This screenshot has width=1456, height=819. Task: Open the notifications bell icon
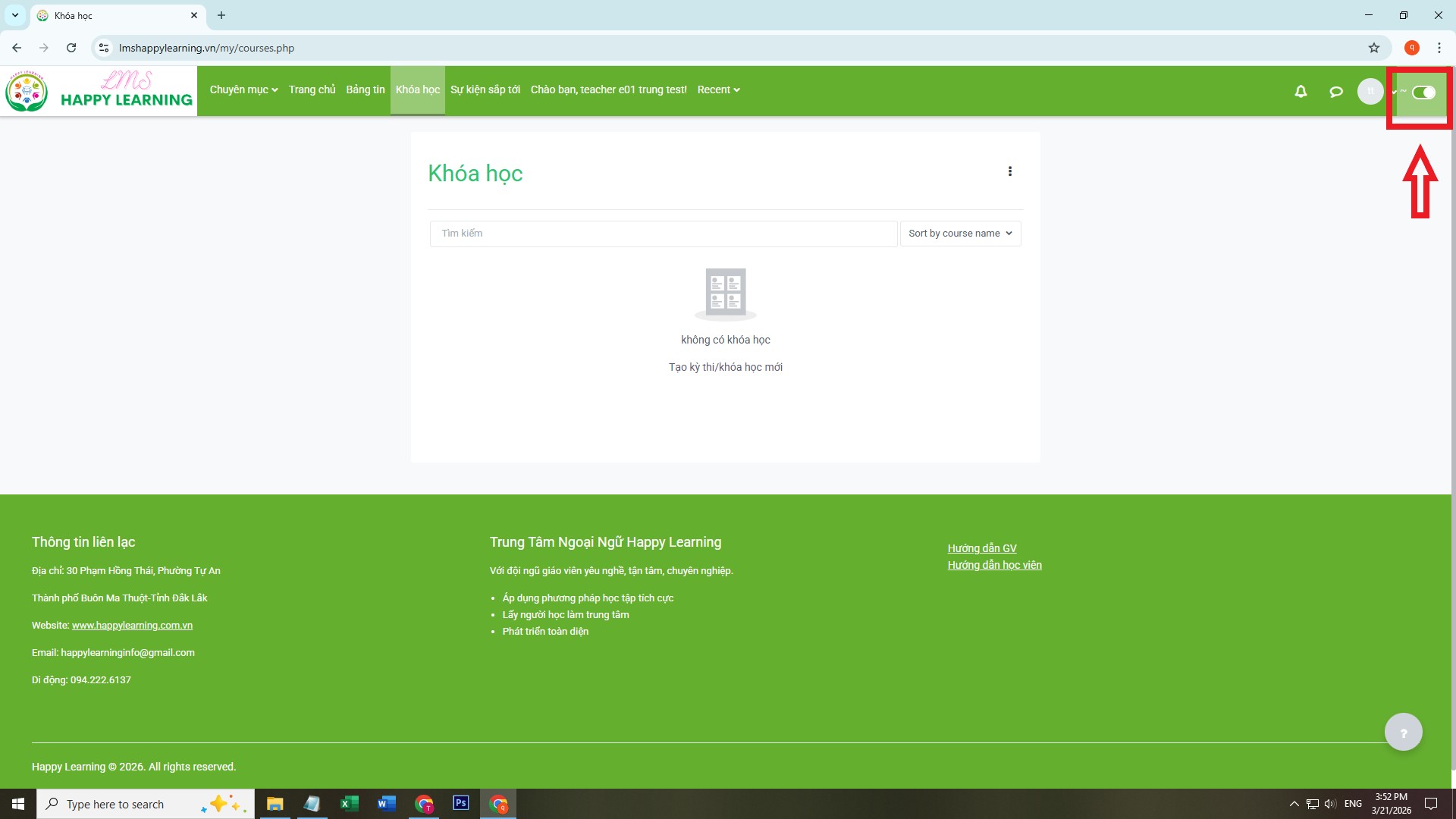(1301, 92)
